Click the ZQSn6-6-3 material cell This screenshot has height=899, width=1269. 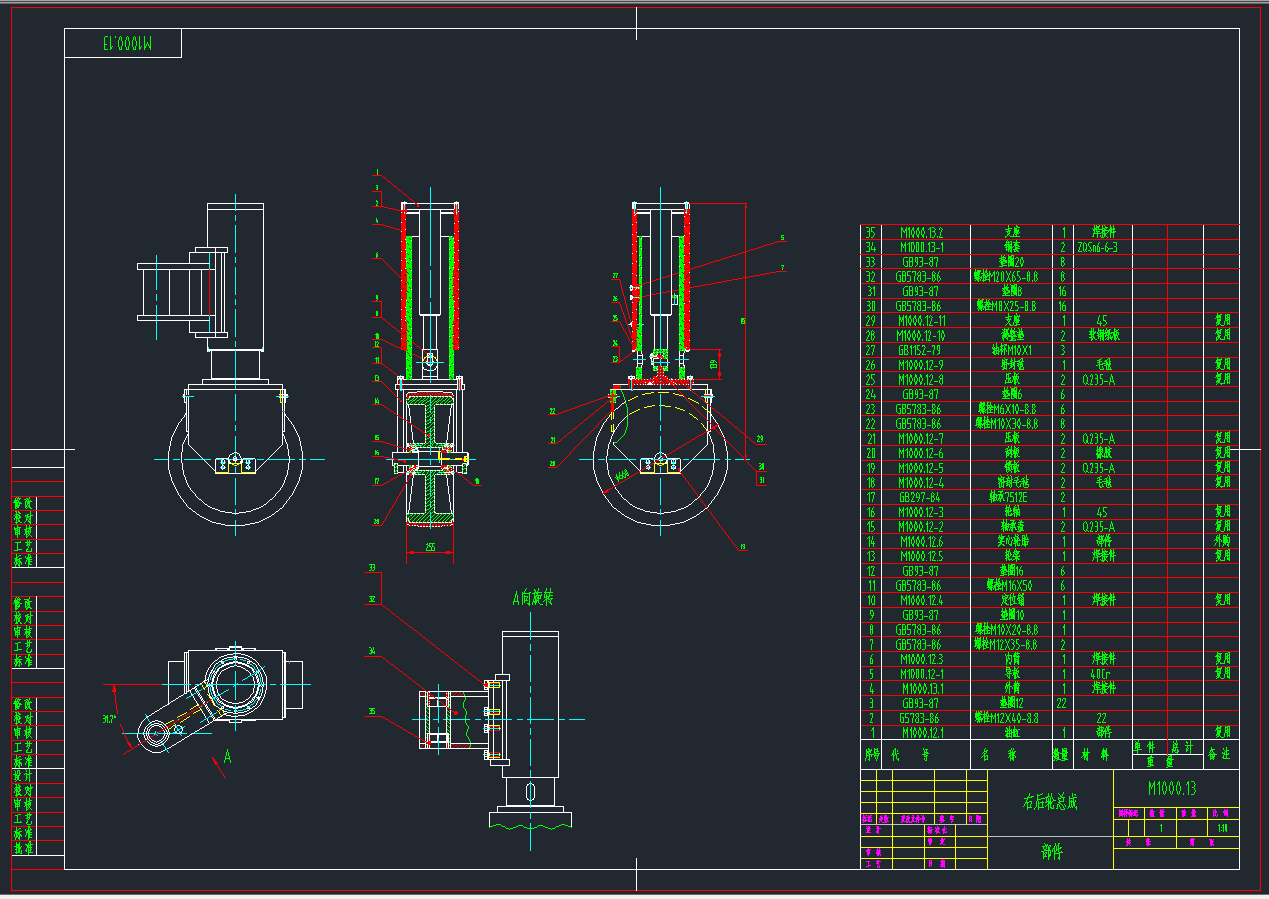[x=1096, y=247]
